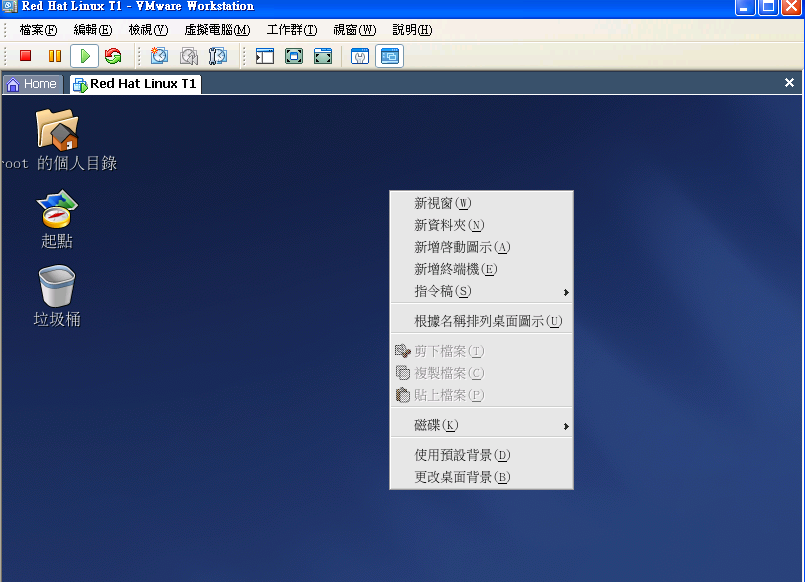
Task: Expand the 指令稿(S) submenu
Action: 482,292
